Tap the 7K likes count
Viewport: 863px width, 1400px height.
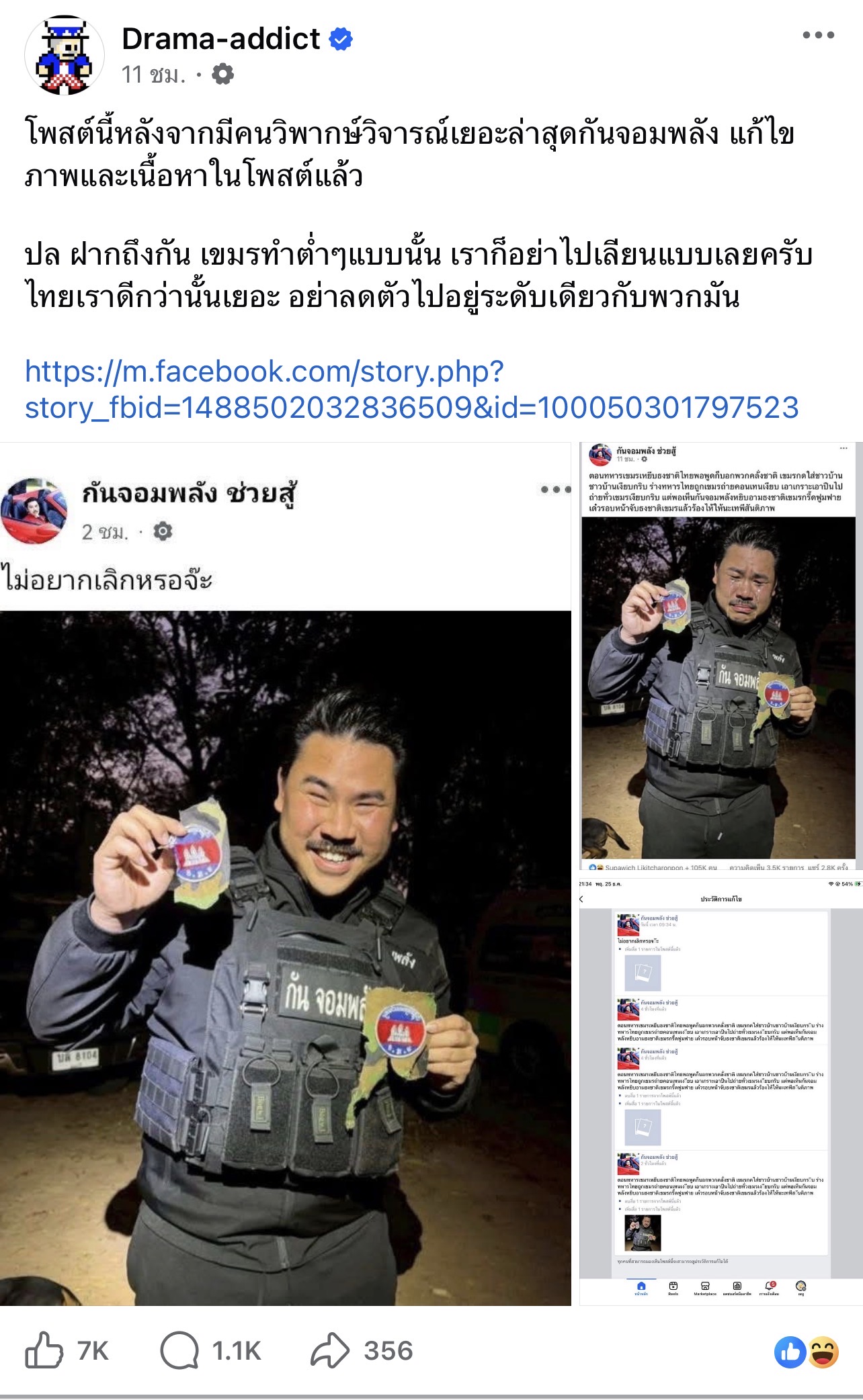[93, 1350]
